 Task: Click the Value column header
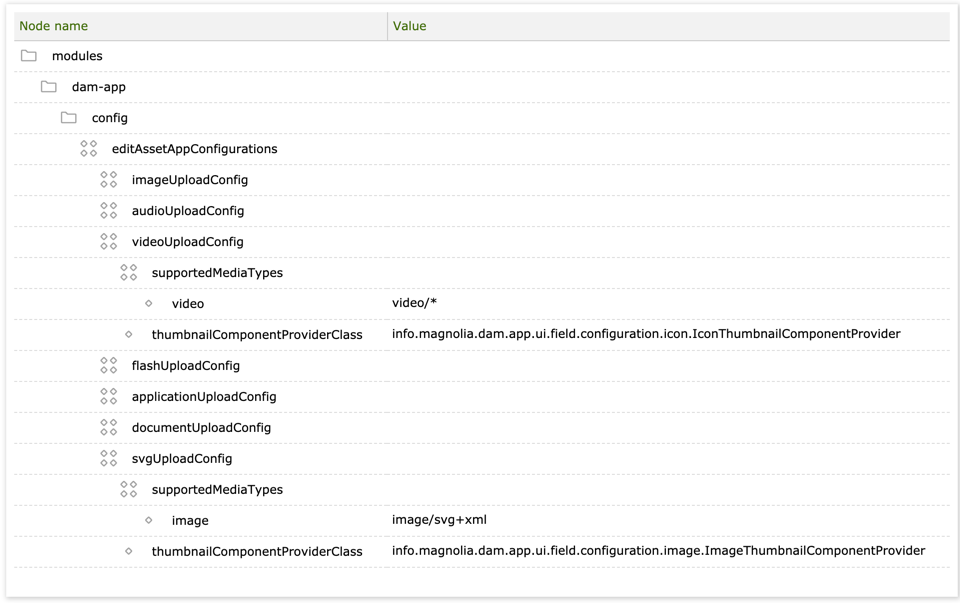(x=410, y=26)
